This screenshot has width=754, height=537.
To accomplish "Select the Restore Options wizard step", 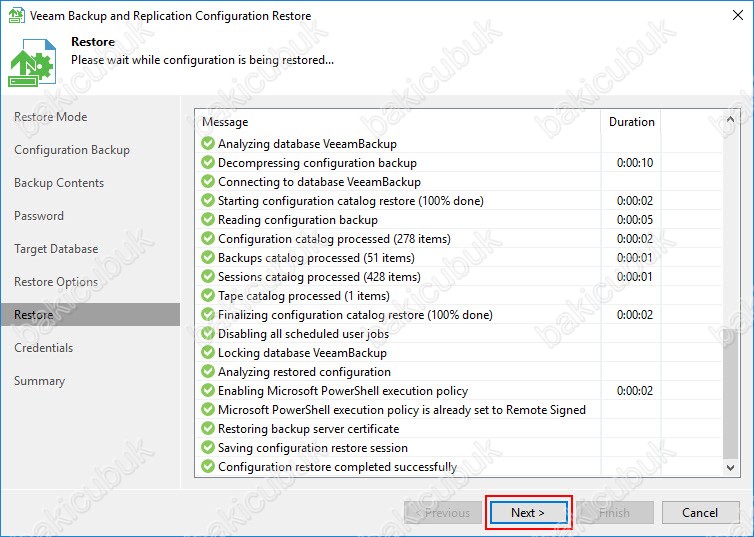I will point(56,282).
